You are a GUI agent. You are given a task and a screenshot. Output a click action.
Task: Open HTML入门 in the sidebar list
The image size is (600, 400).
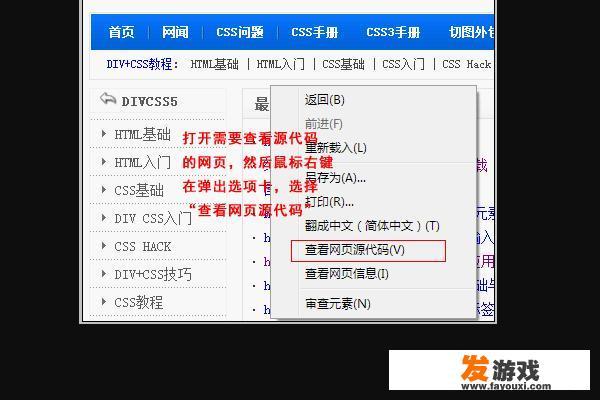coord(142,163)
